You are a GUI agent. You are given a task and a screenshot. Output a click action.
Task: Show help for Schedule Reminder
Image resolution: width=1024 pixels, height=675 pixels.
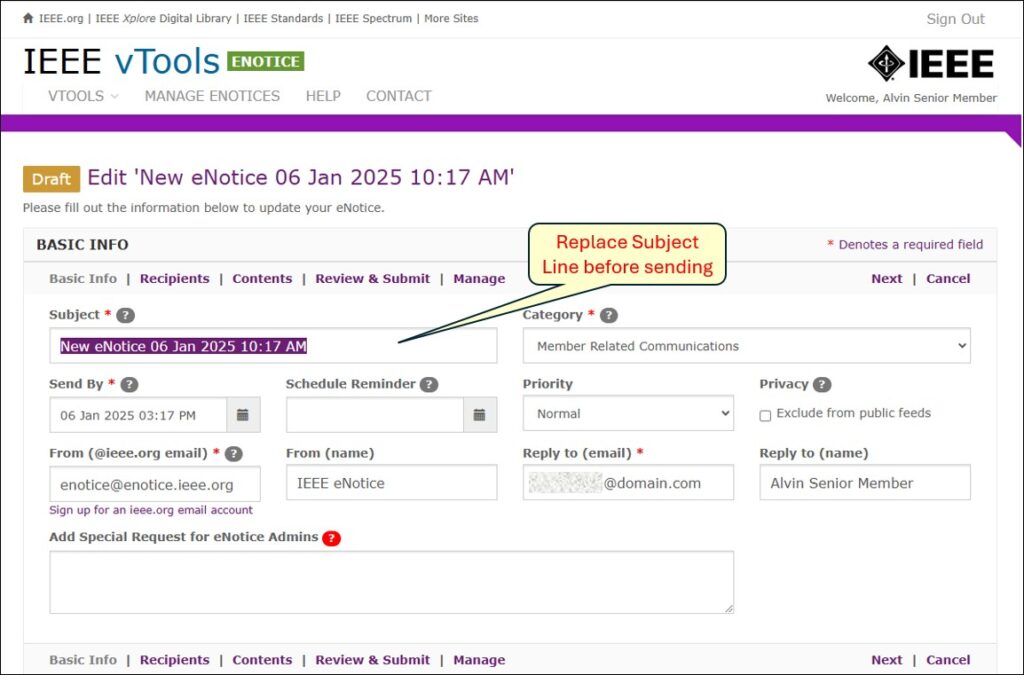[429, 385]
